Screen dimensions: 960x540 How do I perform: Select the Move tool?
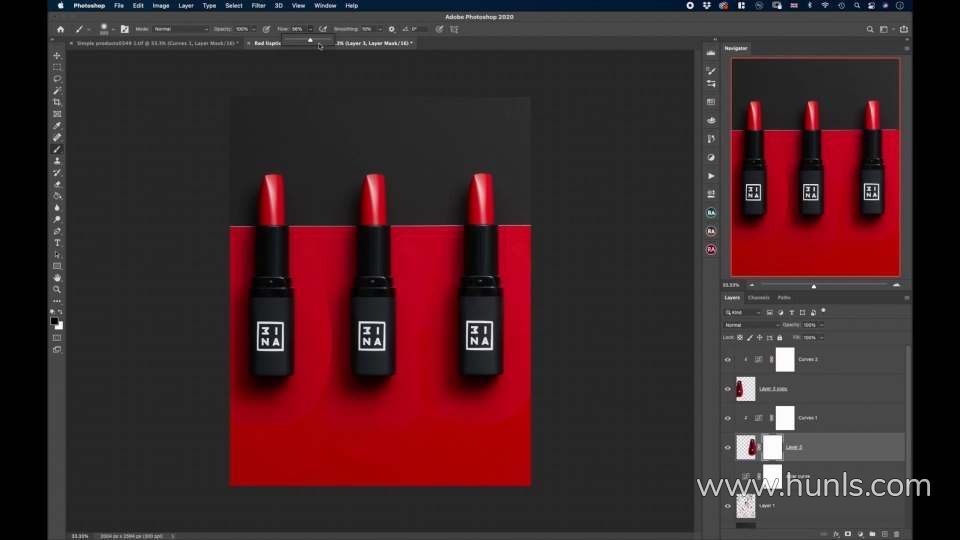tap(57, 55)
